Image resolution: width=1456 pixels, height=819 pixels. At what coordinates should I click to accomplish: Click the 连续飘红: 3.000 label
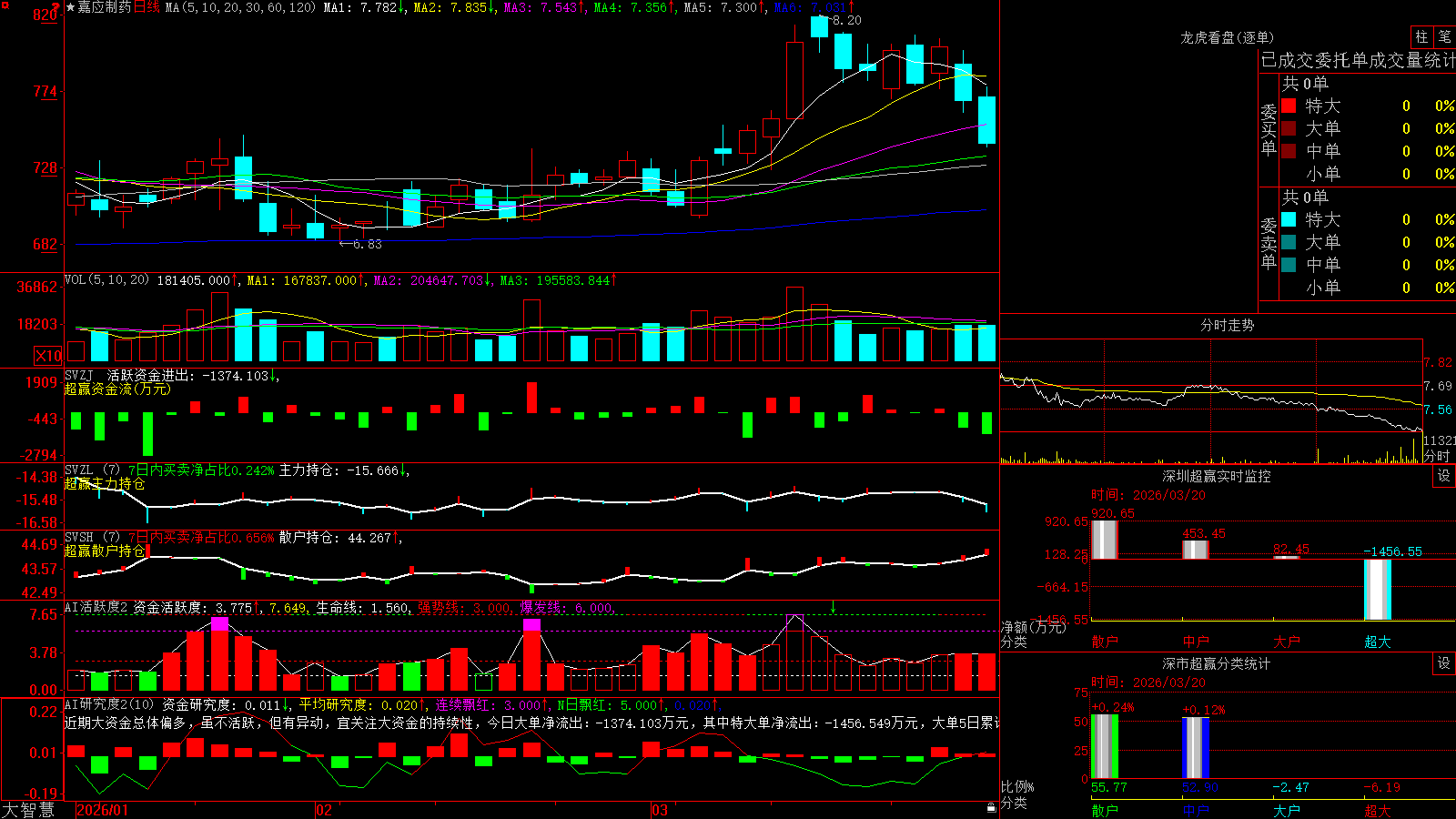[489, 705]
